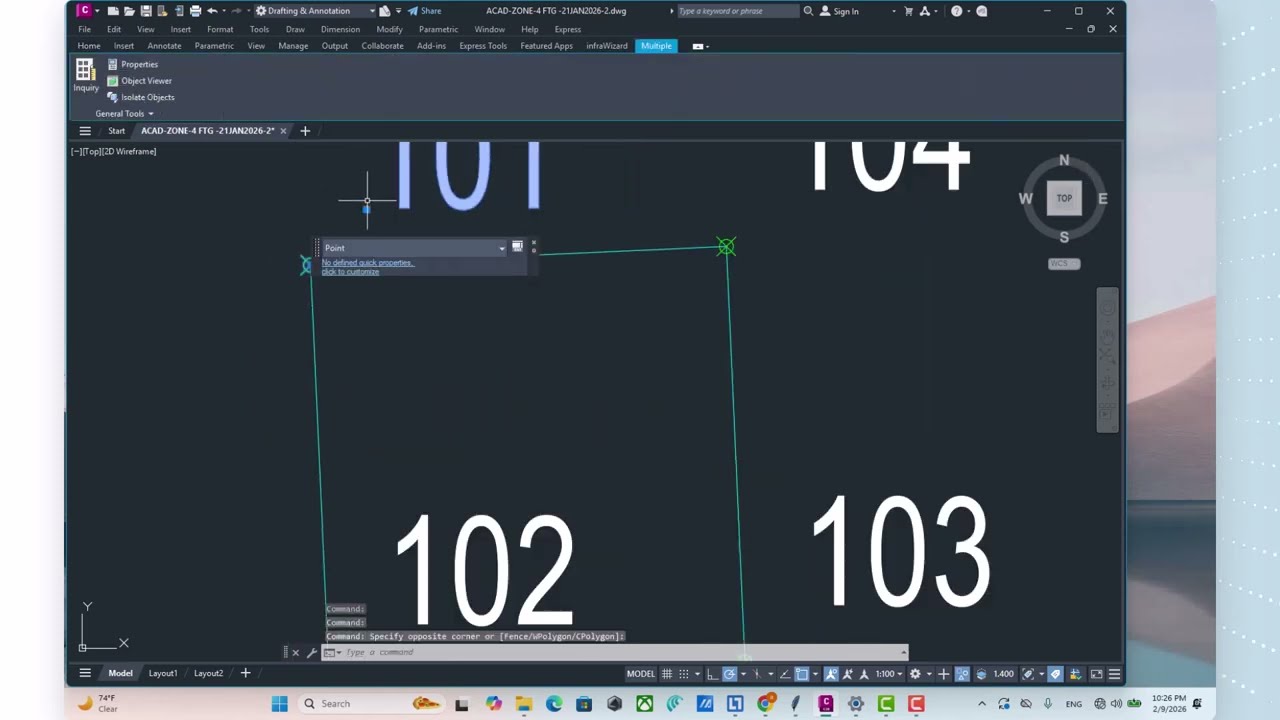Toggle polar tracking in status bar

pos(729,674)
